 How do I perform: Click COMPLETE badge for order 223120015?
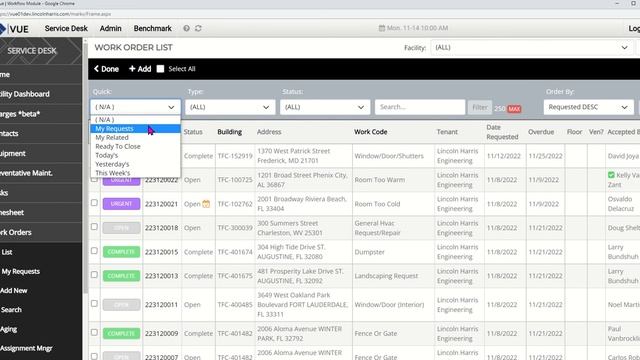pos(121,252)
